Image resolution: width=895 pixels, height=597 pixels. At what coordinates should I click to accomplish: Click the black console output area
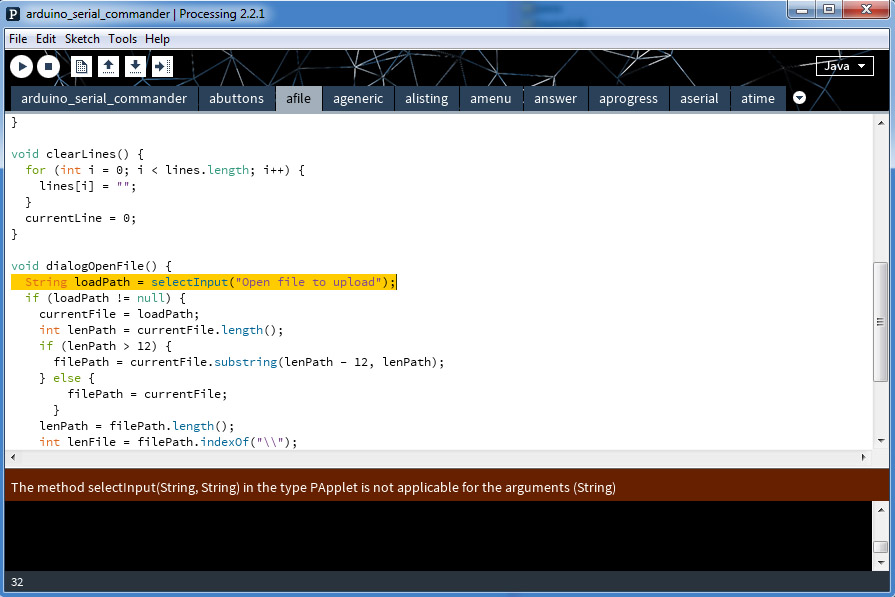coord(439,536)
